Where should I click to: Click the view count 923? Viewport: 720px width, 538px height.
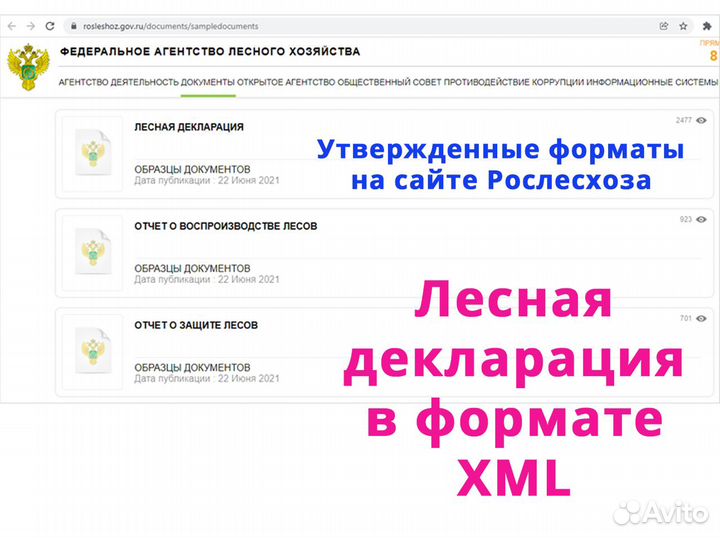pos(686,219)
